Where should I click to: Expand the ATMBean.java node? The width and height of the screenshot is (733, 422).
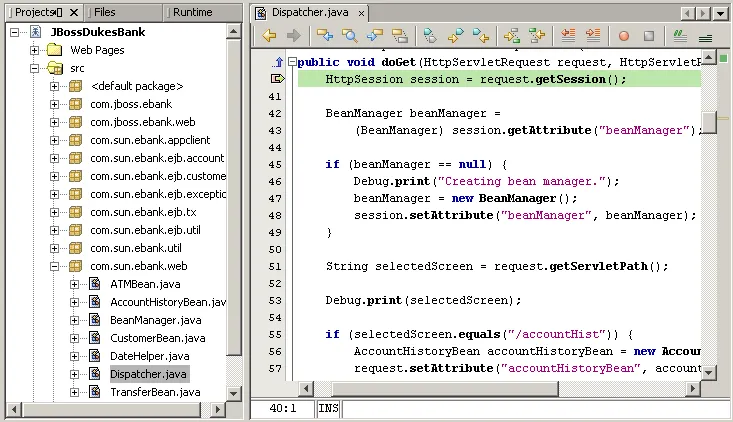click(74, 284)
